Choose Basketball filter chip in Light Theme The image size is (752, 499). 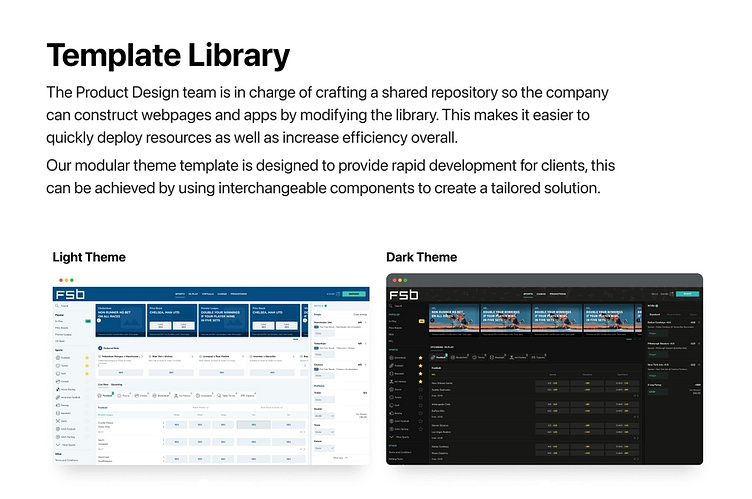point(161,395)
